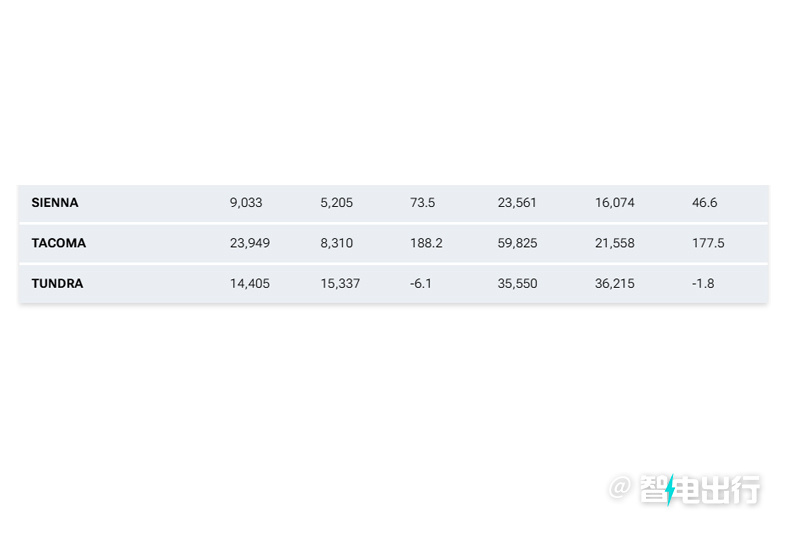Click the 59,825 cell

tap(517, 243)
